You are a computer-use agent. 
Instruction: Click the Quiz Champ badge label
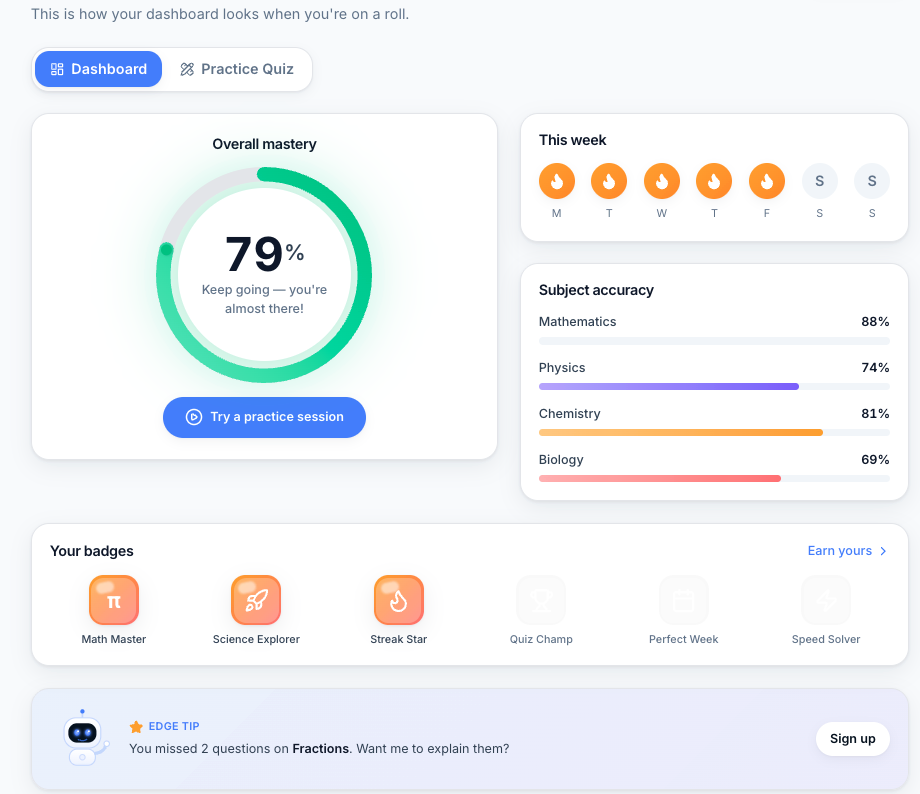click(541, 639)
